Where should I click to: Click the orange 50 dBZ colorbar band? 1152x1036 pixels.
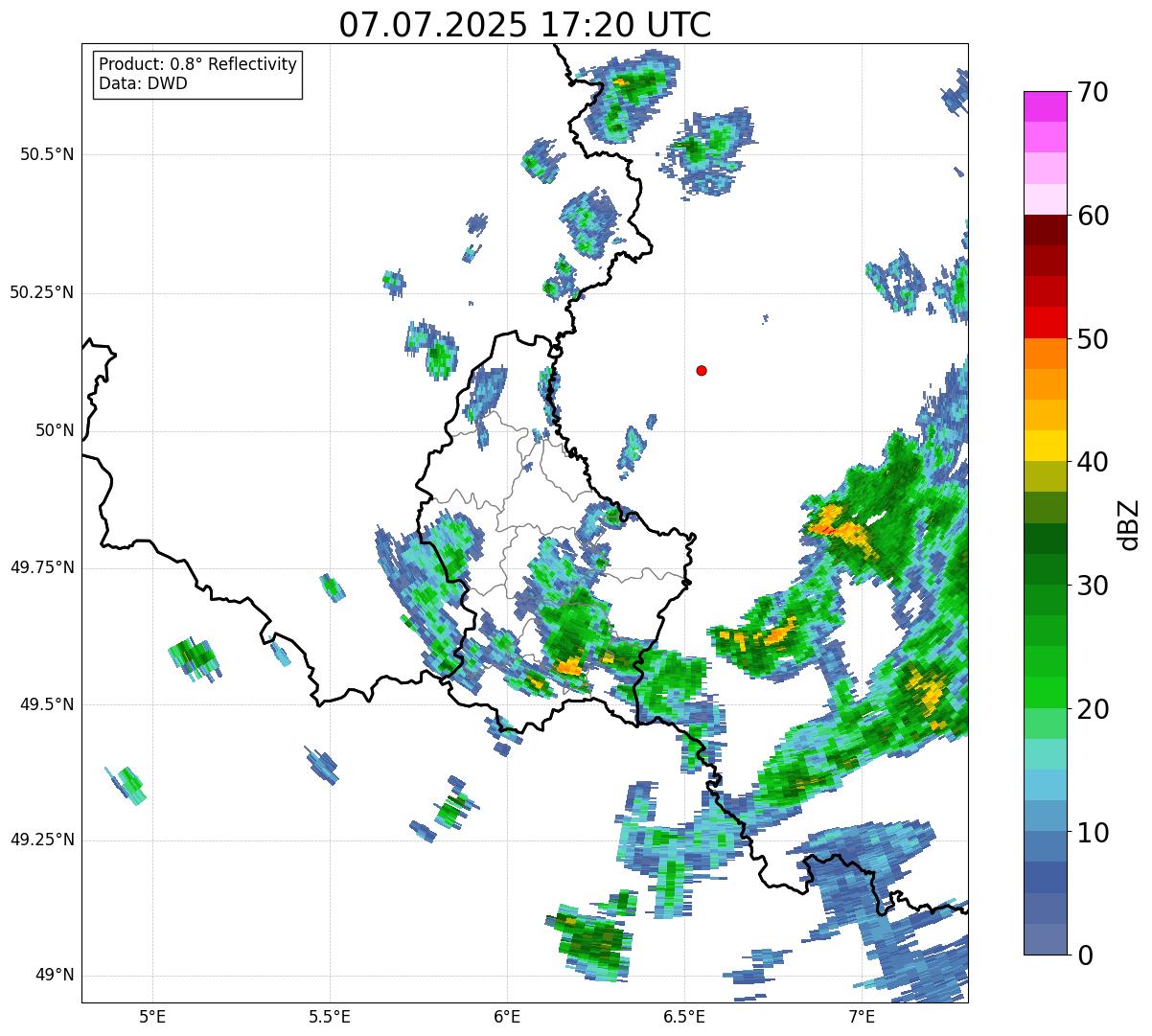tap(1045, 354)
